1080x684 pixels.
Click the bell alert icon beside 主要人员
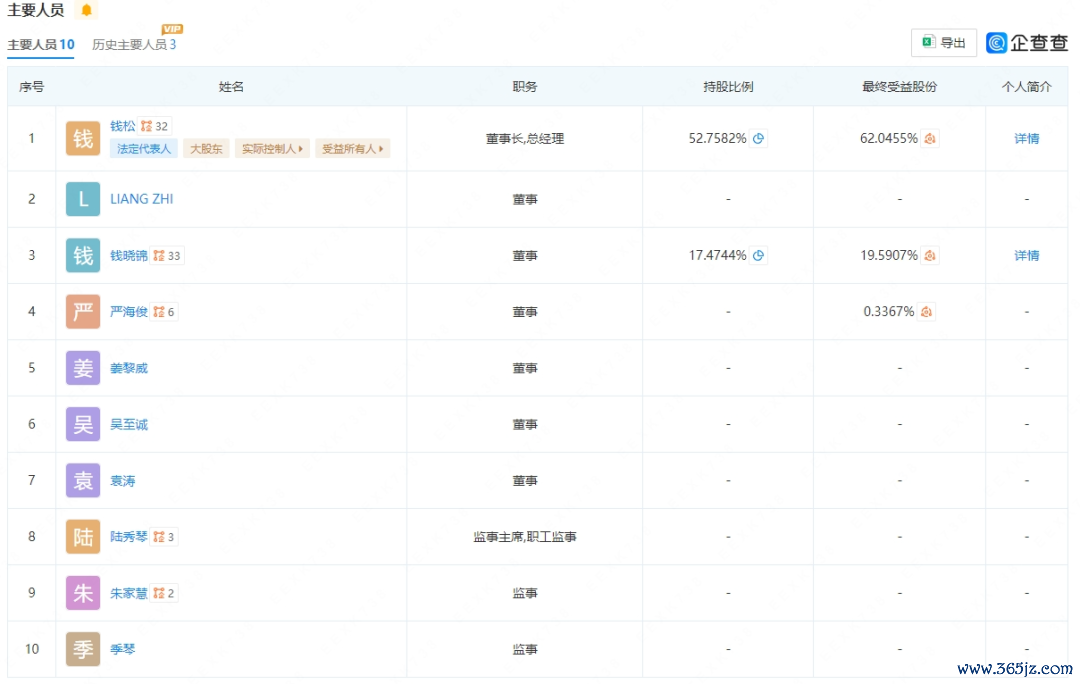click(x=86, y=11)
